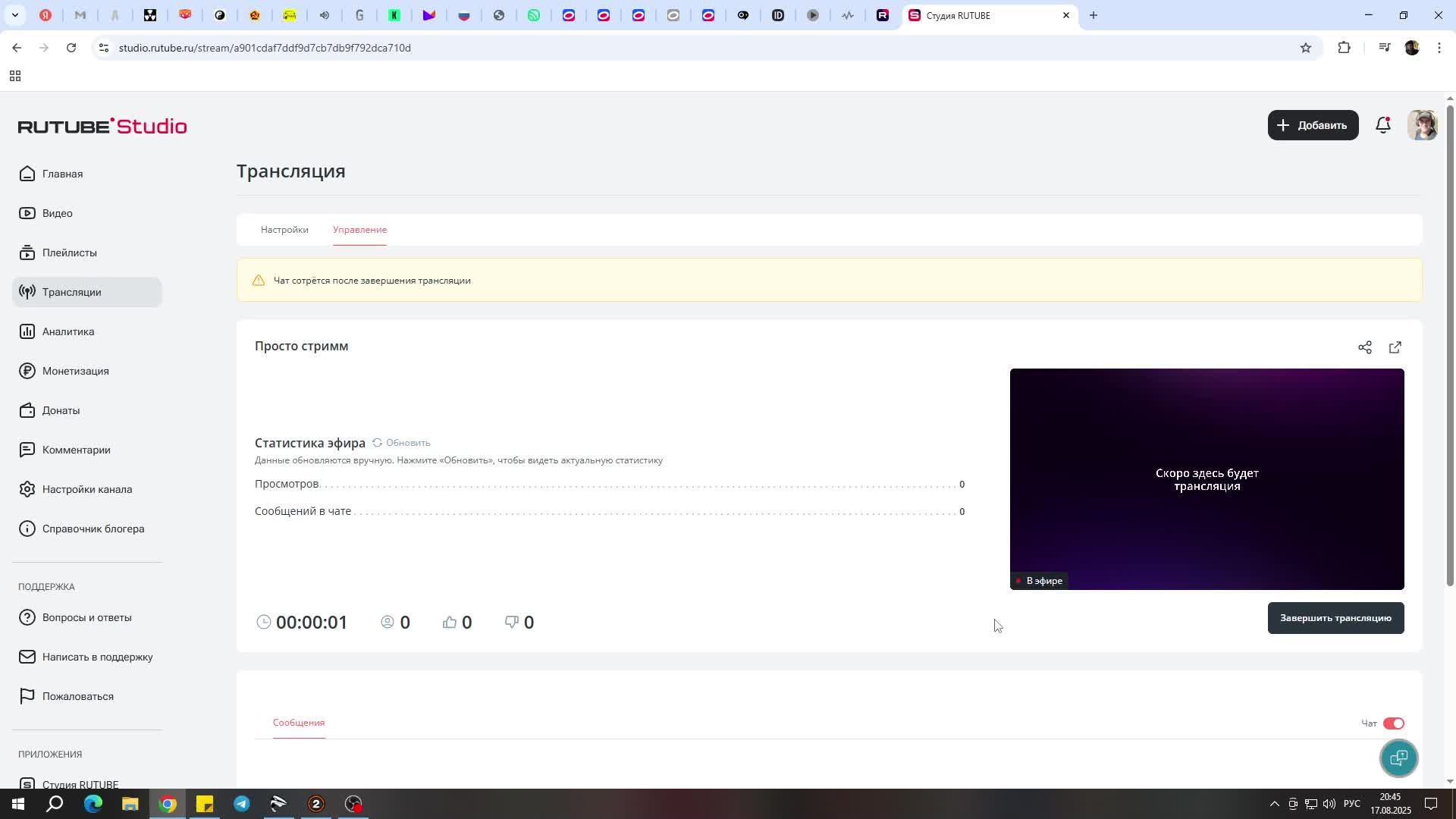Select the Сообщения tab
Viewport: 1456px width, 819px height.
299,723
